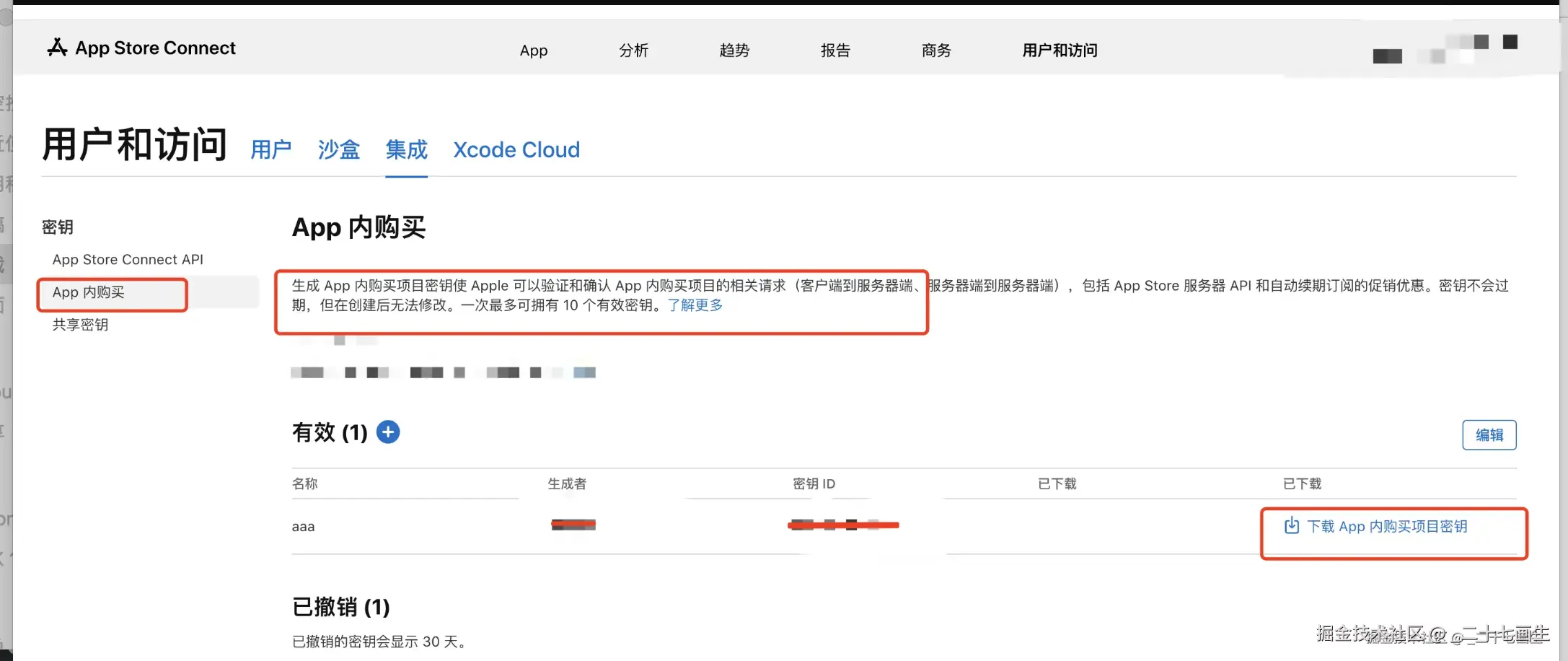This screenshot has width=1568, height=661.
Task: Add a new key with the plus icon
Action: point(388,432)
